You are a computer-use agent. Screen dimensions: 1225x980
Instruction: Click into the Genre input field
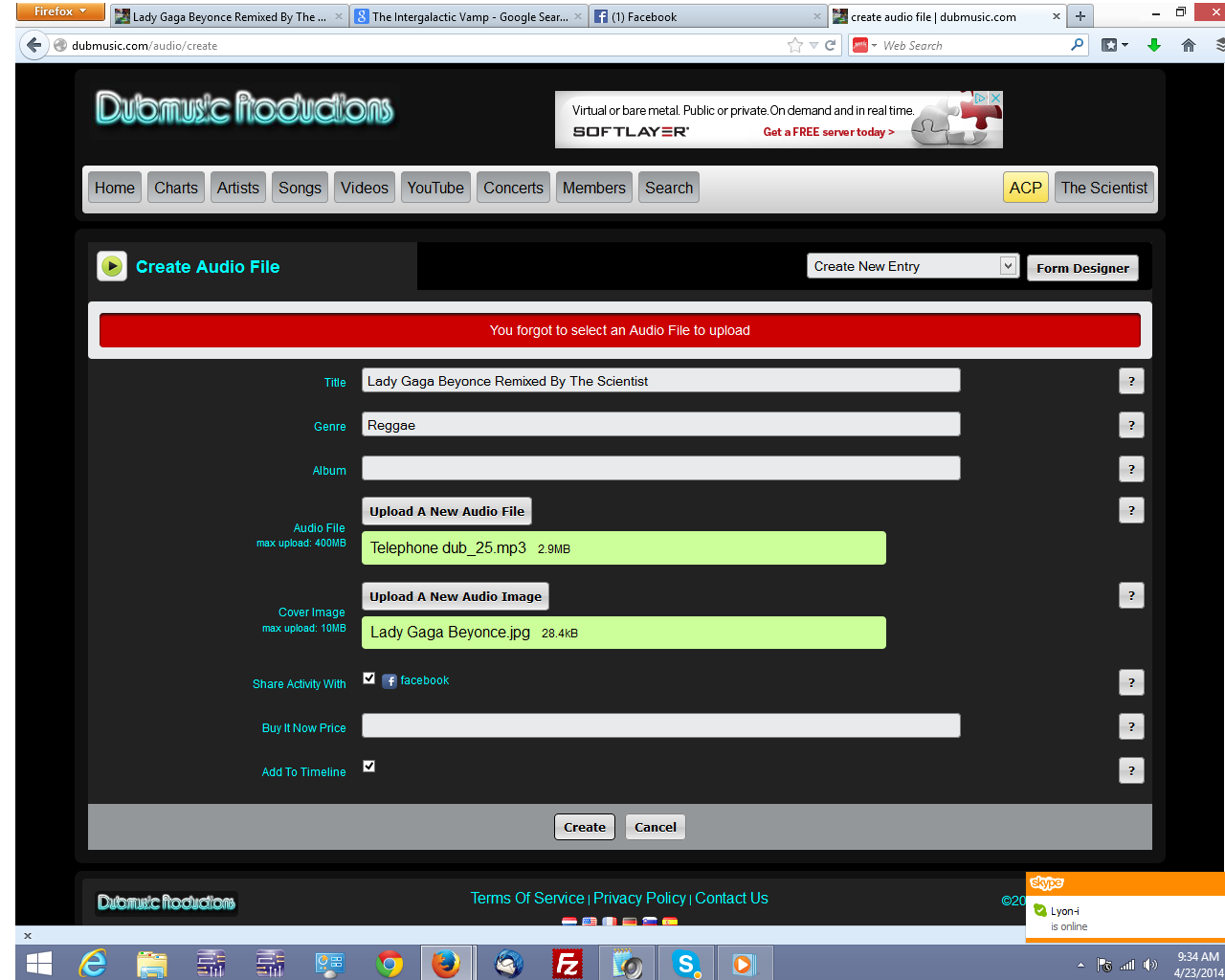point(660,425)
